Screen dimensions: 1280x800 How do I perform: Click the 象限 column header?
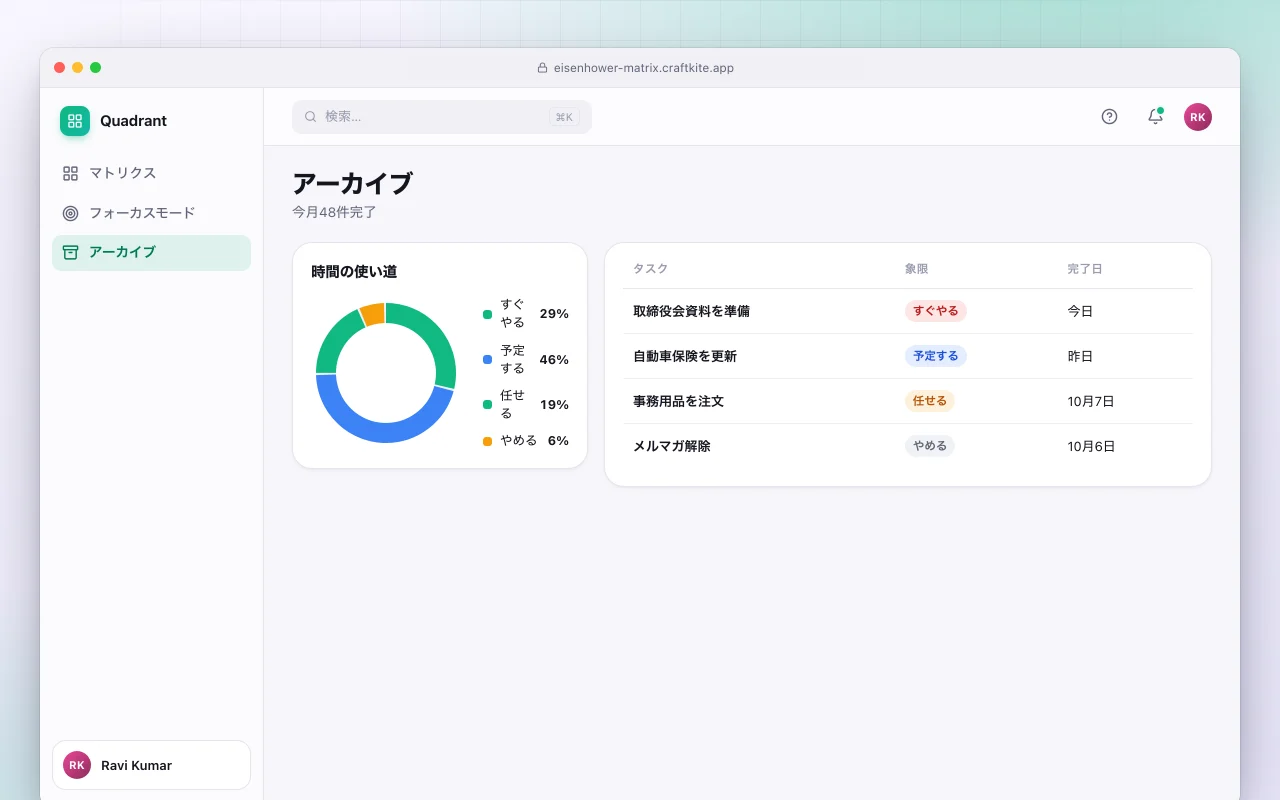(917, 269)
